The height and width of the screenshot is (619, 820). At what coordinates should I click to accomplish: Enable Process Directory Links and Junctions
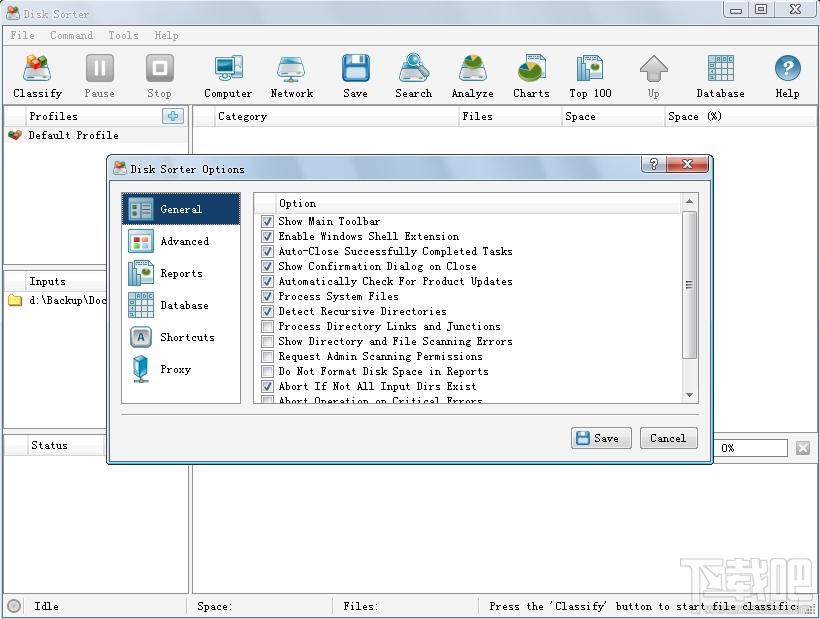pos(267,326)
